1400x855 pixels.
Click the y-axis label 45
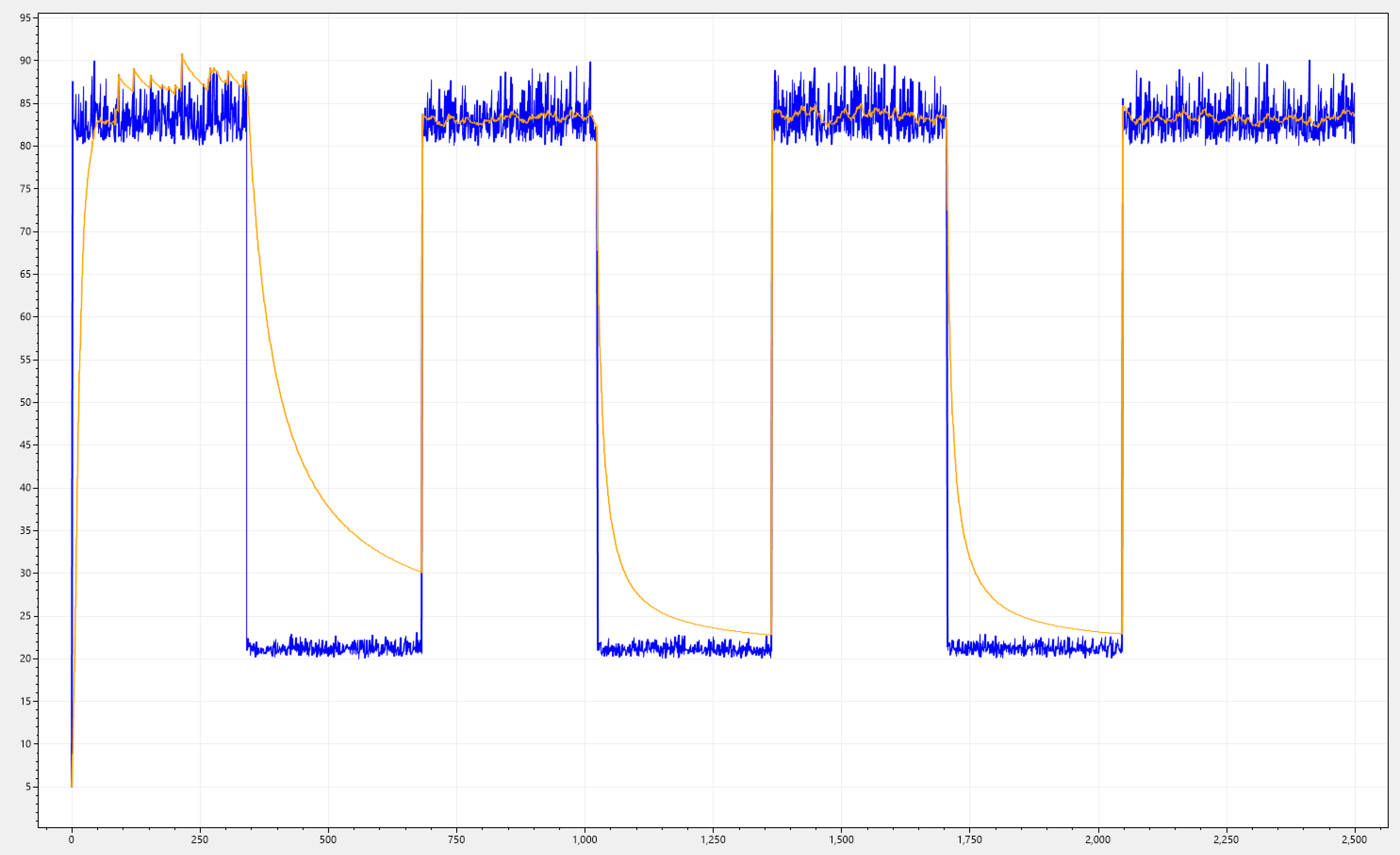[25, 445]
